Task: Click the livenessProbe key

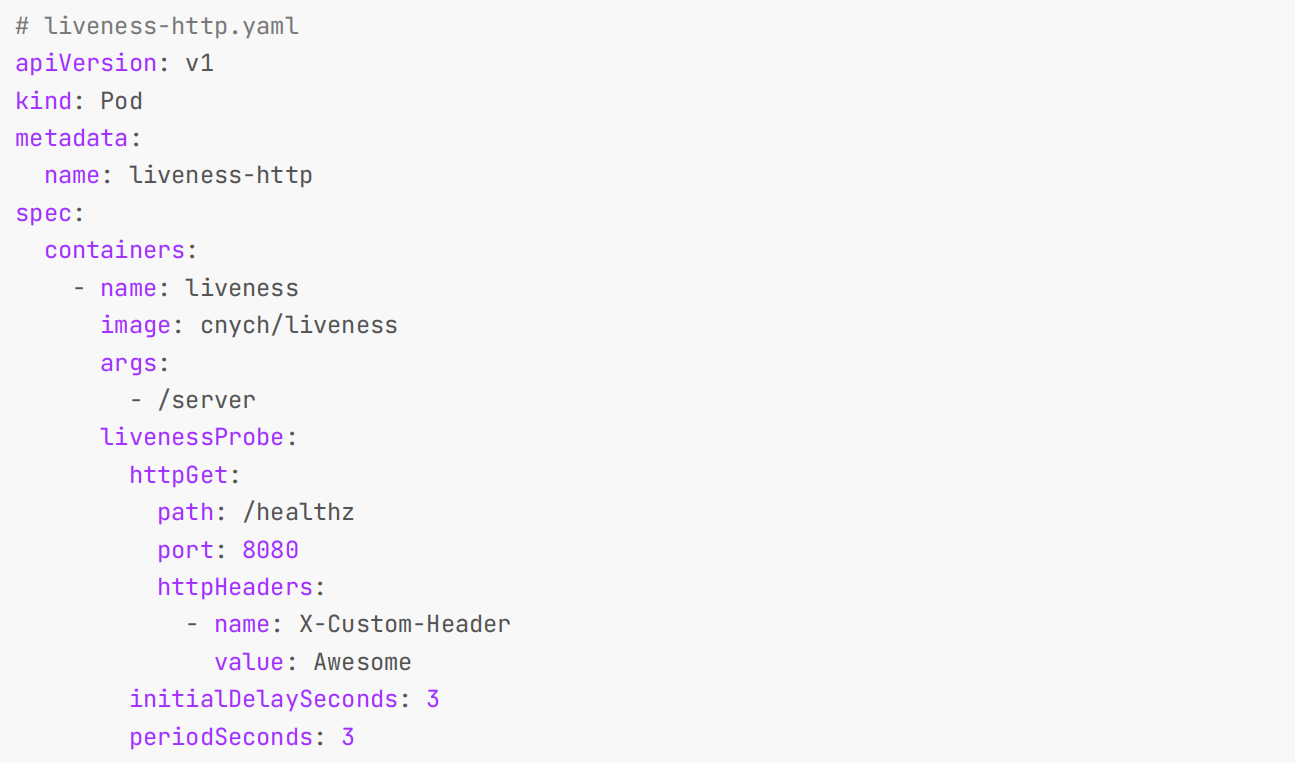Action: click(192, 437)
